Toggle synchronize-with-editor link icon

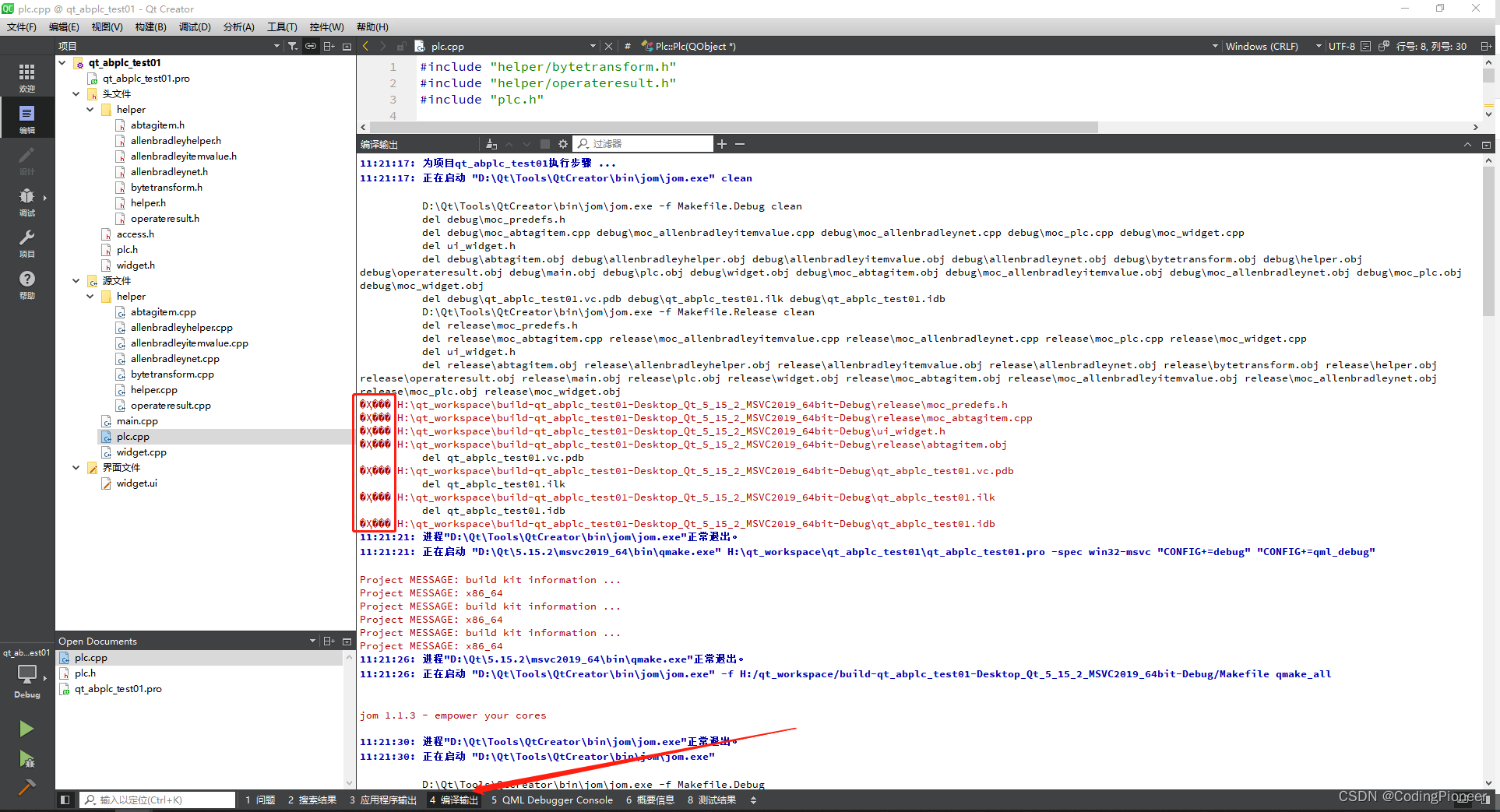(311, 46)
